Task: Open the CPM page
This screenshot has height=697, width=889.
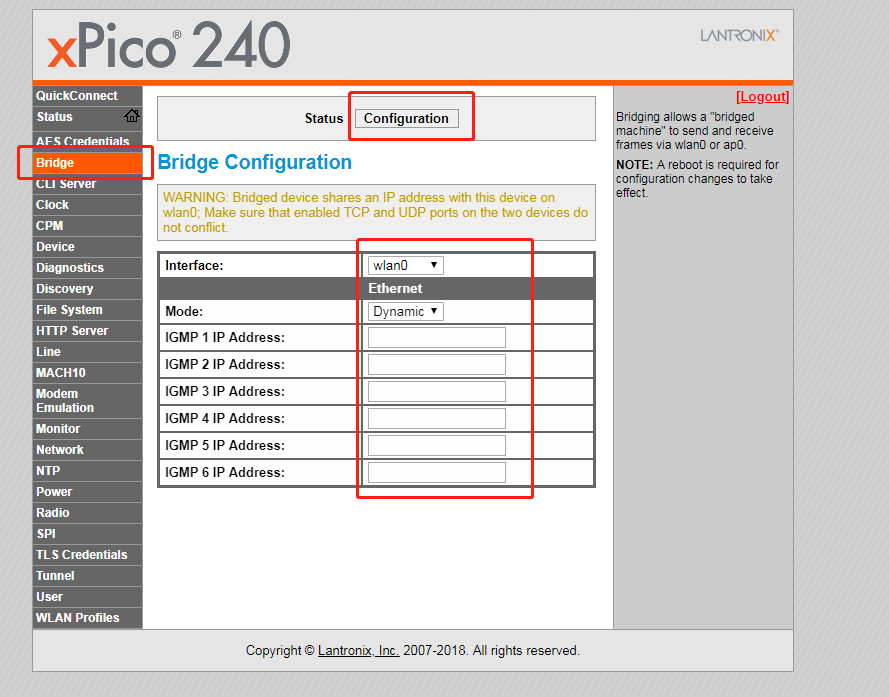Action: 87,226
